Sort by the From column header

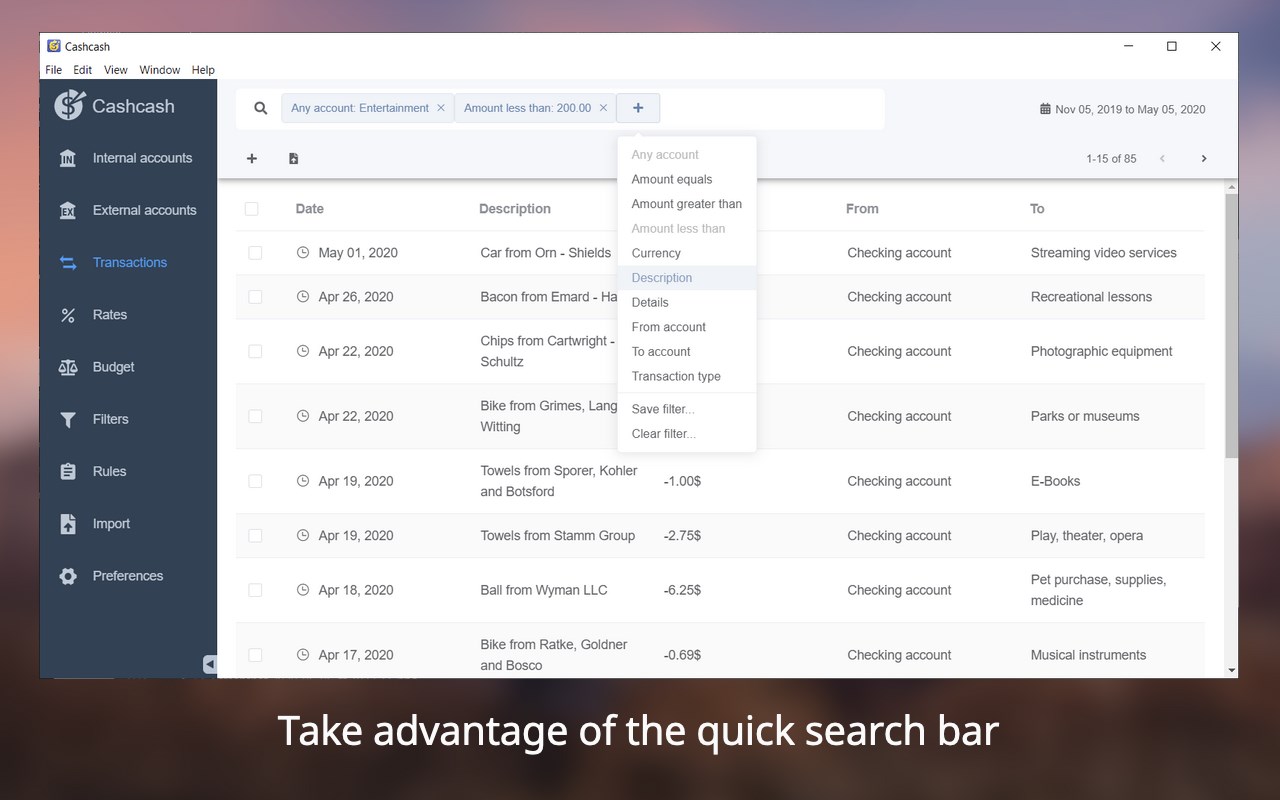click(x=862, y=209)
